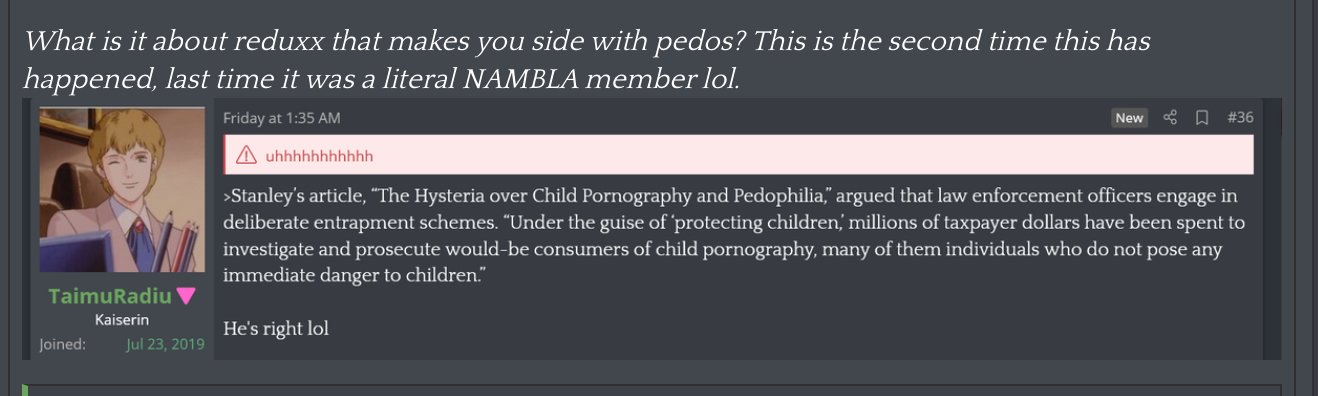The height and width of the screenshot is (396, 1318).
Task: Click the vertical scrollbar on the right edge
Action: coord(1305,198)
